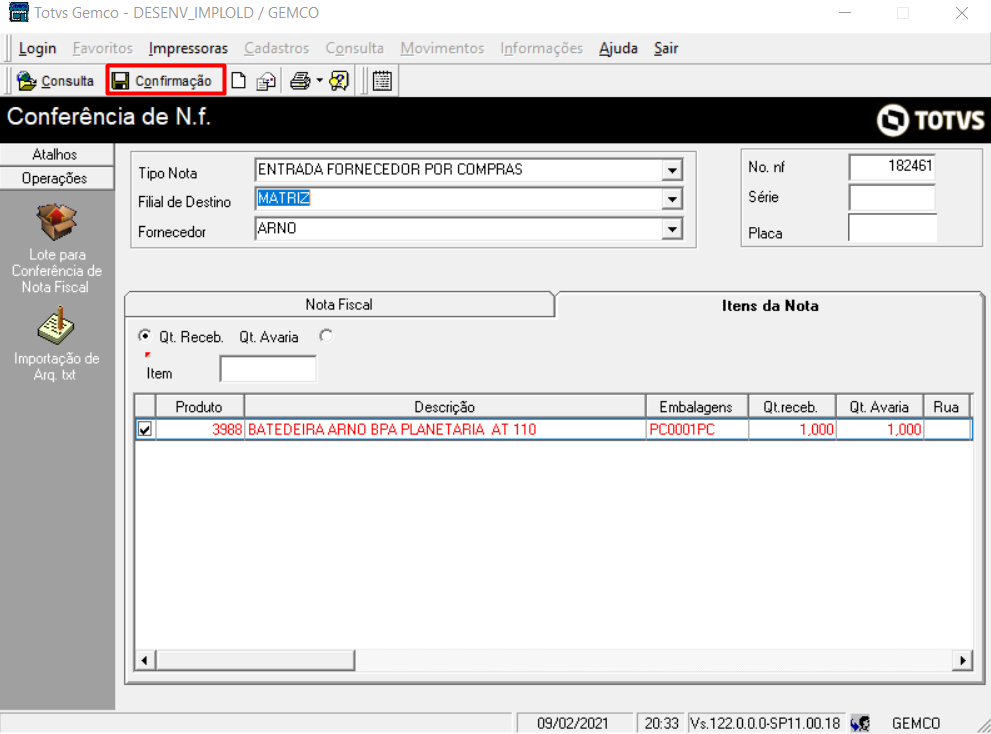
Task: Click the blank new document icon
Action: pyautogui.click(x=238, y=81)
